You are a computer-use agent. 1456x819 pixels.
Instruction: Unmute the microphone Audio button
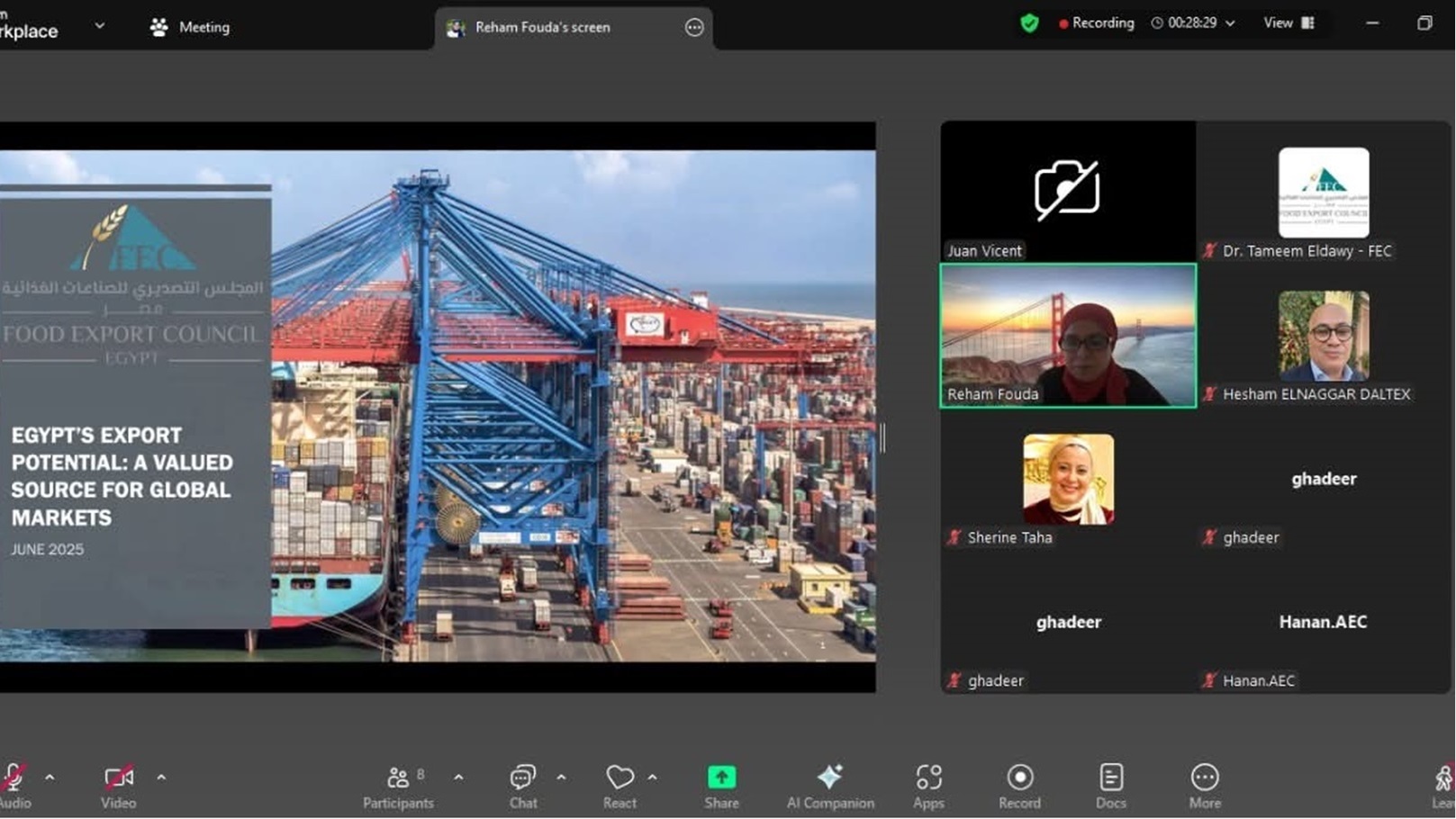click(14, 786)
